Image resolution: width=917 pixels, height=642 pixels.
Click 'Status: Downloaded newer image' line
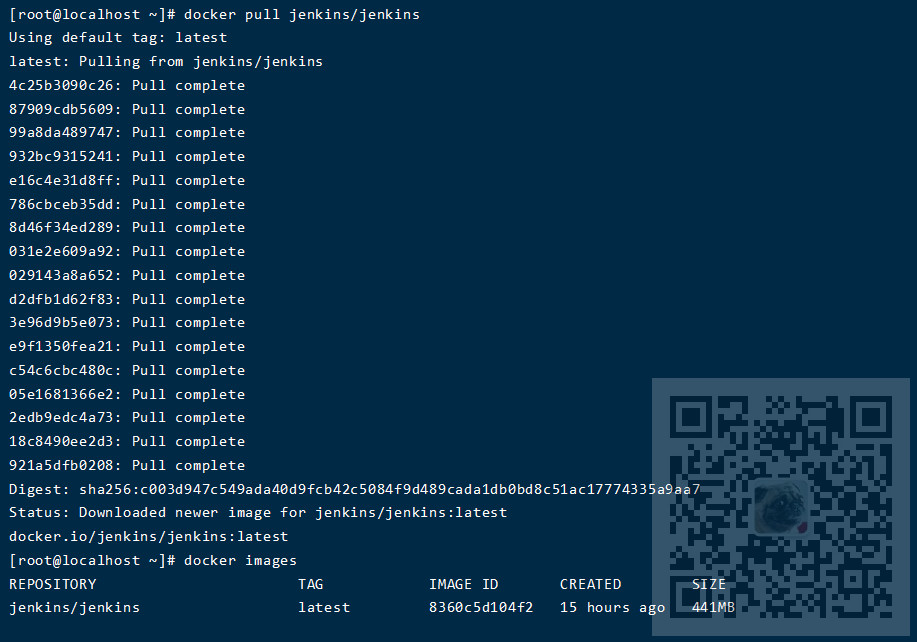(x=258, y=513)
